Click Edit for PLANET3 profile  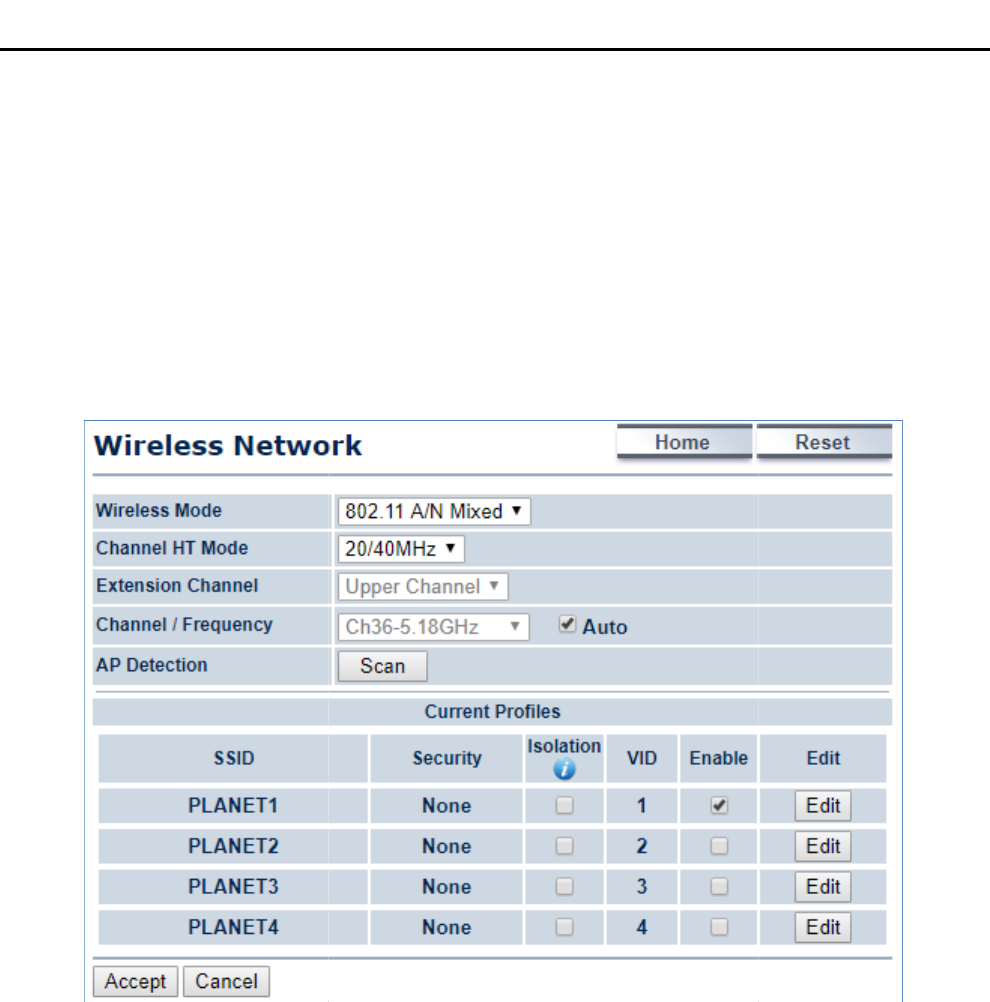(x=823, y=886)
